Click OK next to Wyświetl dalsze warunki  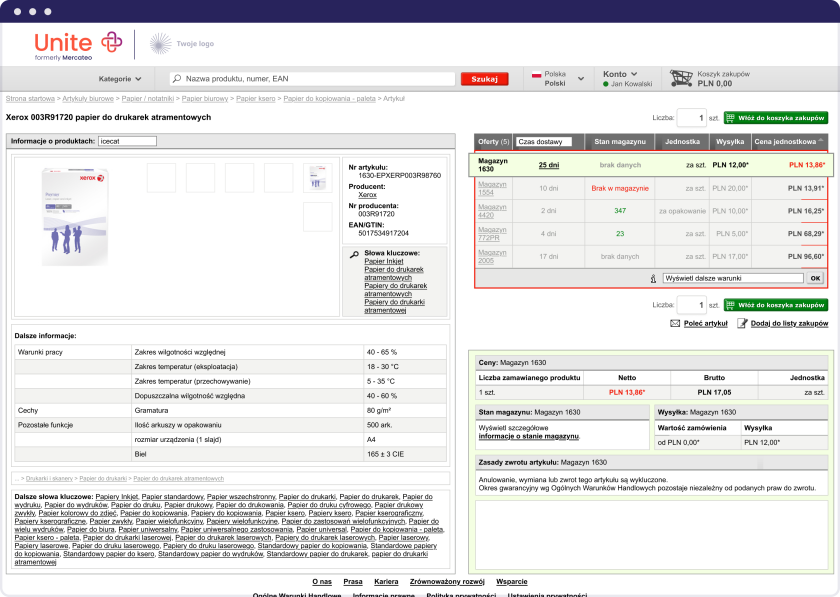(x=815, y=279)
